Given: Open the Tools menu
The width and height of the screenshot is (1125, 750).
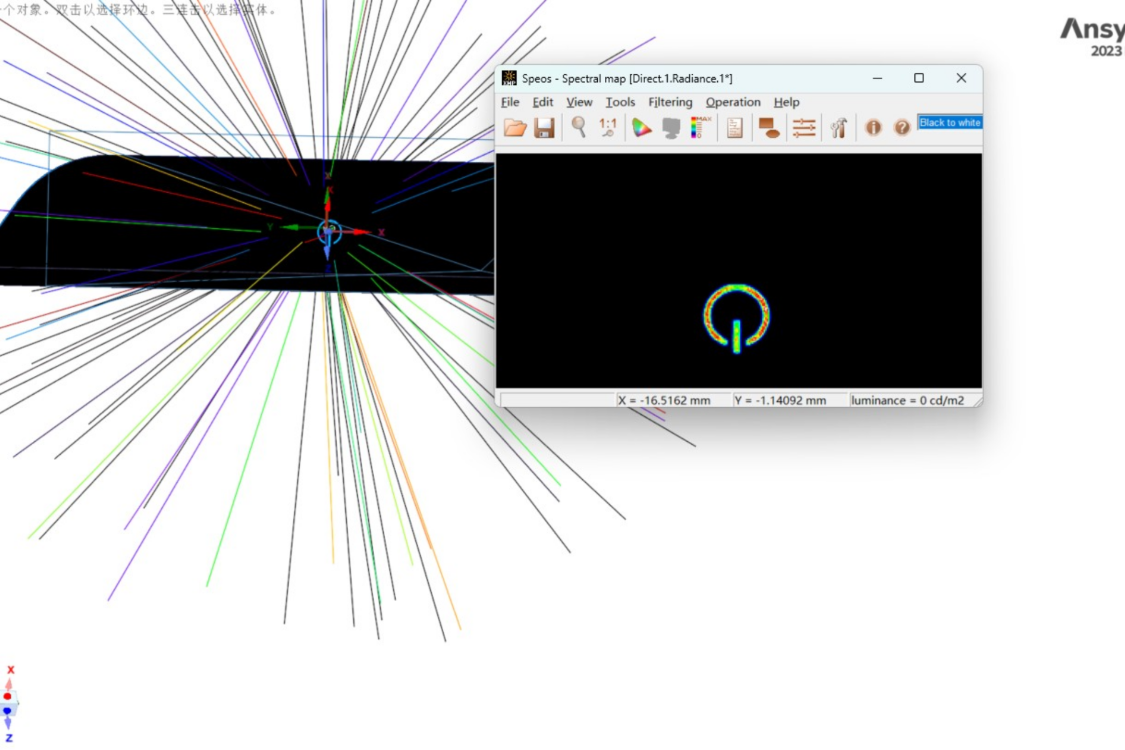Looking at the screenshot, I should tap(620, 102).
